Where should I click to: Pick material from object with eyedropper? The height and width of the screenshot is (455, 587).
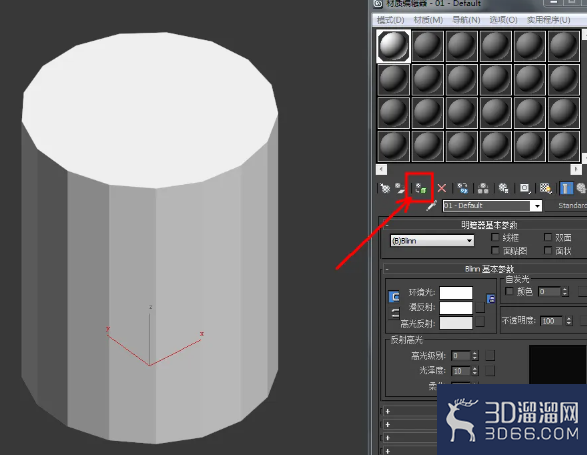[x=432, y=206]
